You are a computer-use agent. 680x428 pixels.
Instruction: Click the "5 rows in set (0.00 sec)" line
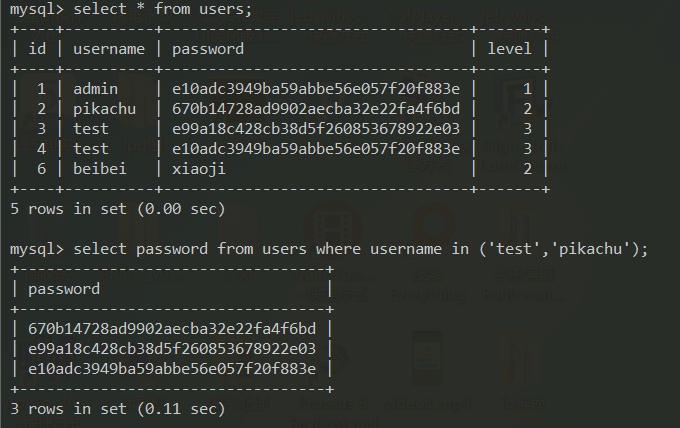click(x=117, y=209)
